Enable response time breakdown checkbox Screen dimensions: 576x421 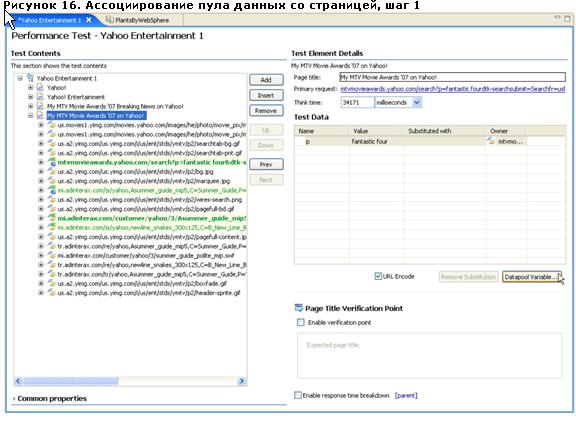298,395
